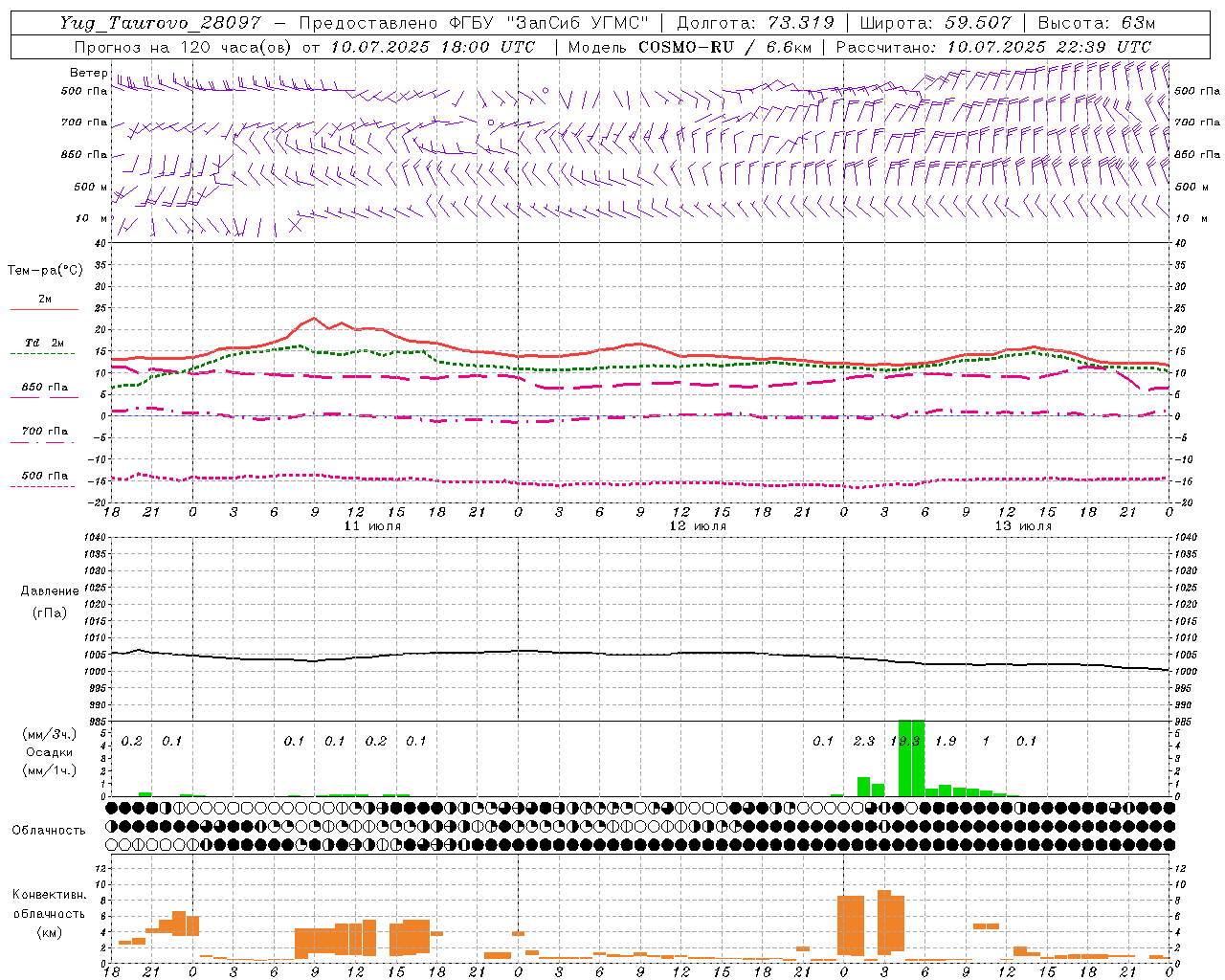The height and width of the screenshot is (980, 1225).
Task: Click the 2.3 precipitation total value
Action: [864, 742]
